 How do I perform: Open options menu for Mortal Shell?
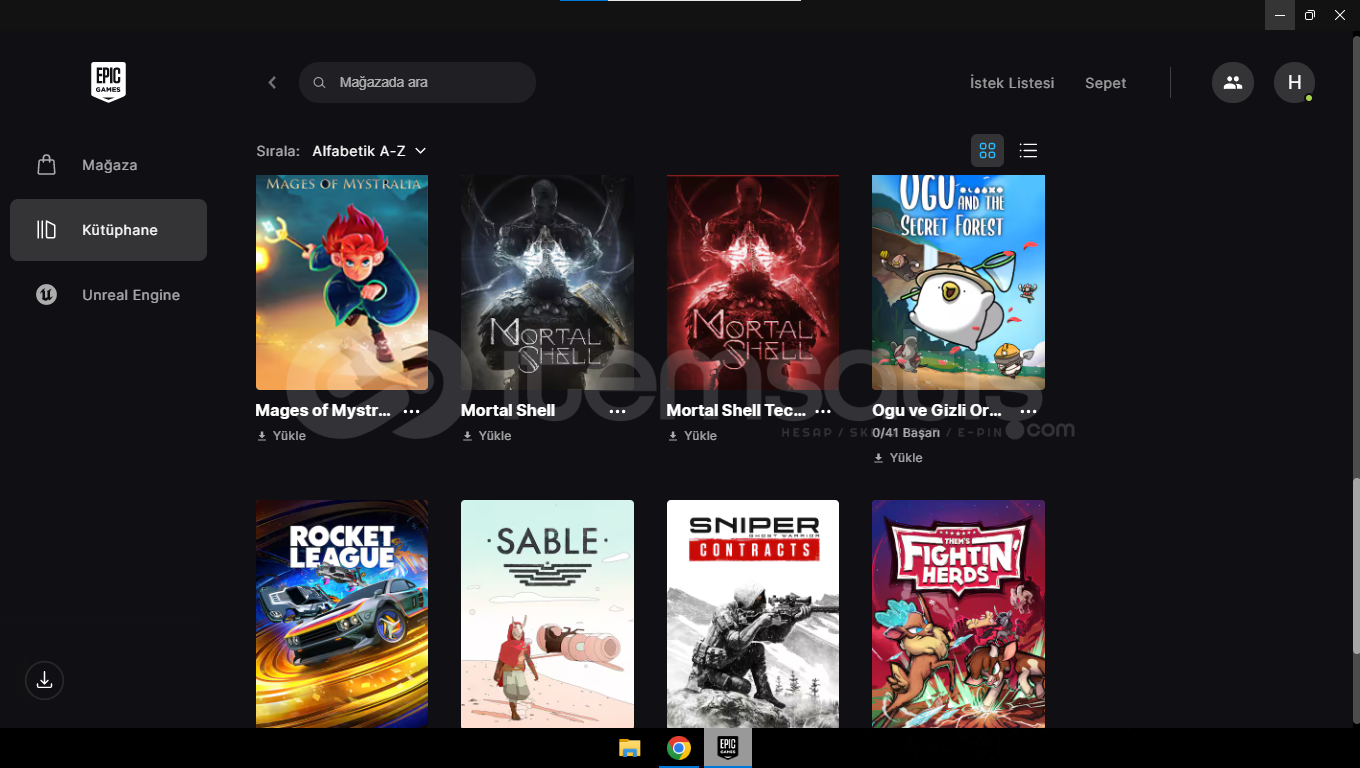[x=617, y=411]
